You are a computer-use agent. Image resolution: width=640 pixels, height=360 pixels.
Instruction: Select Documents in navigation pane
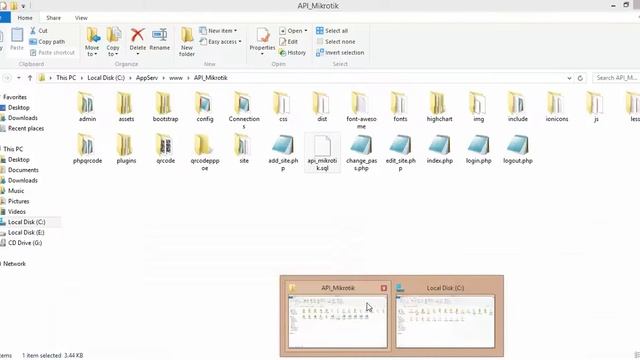pos(19,170)
